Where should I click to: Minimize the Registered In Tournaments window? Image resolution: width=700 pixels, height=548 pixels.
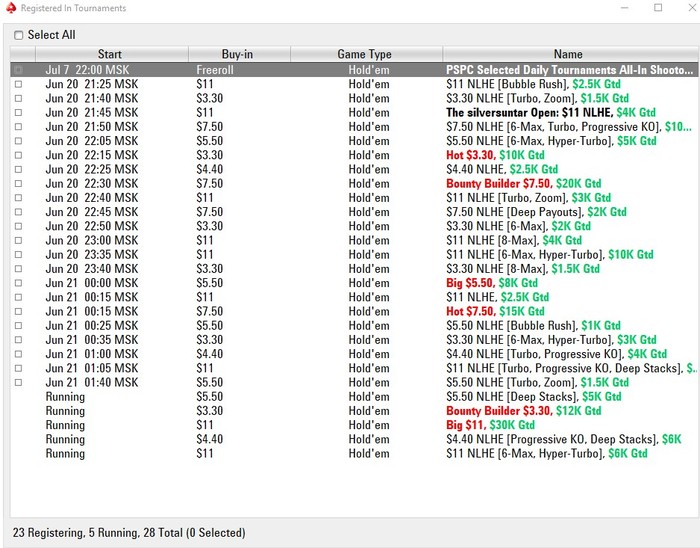(x=625, y=8)
